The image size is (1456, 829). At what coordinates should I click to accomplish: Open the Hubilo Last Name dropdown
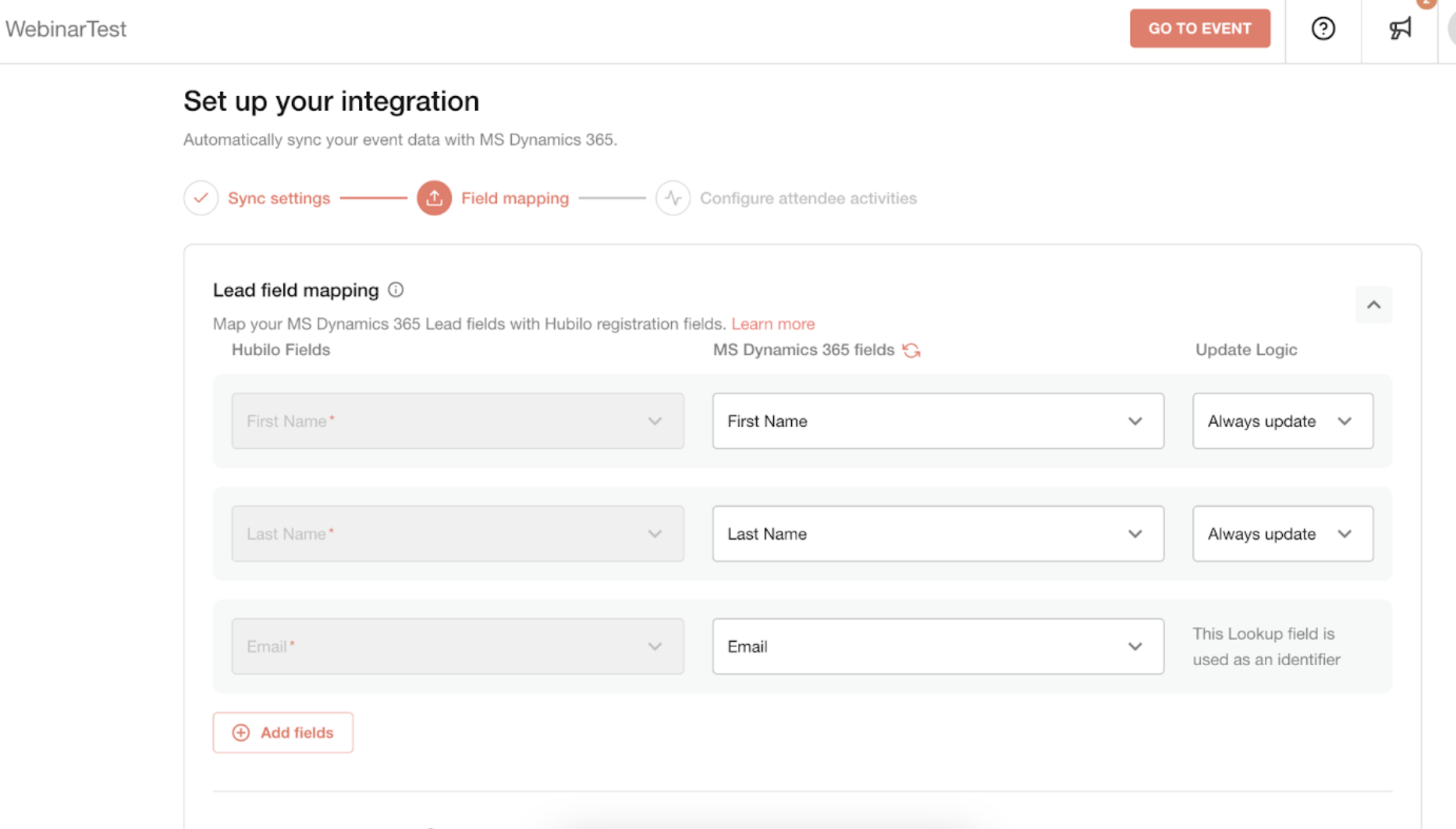pyautogui.click(x=457, y=534)
